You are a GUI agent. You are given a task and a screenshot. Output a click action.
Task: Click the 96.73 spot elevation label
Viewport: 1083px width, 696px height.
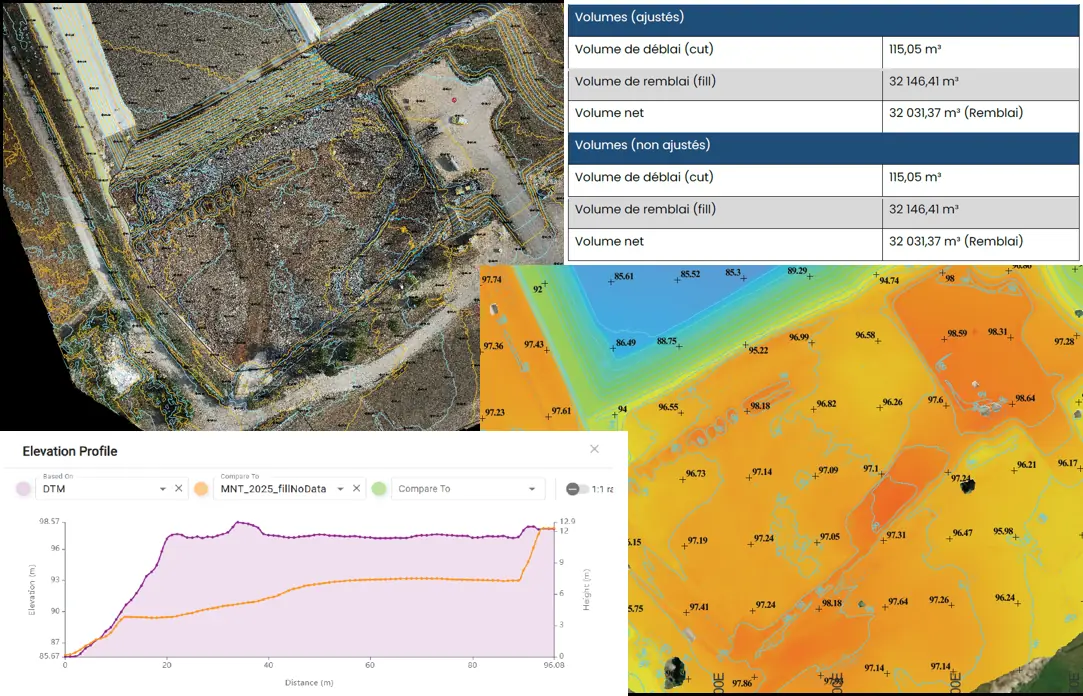pyautogui.click(x=696, y=474)
